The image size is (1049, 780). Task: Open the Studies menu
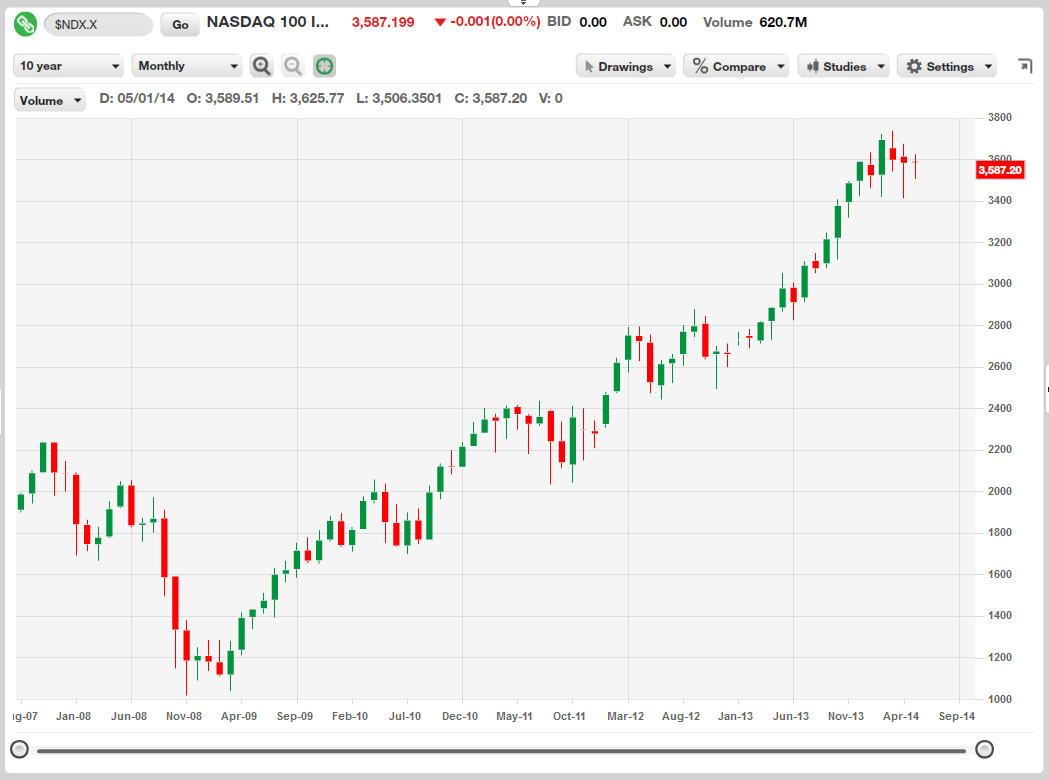click(x=842, y=66)
